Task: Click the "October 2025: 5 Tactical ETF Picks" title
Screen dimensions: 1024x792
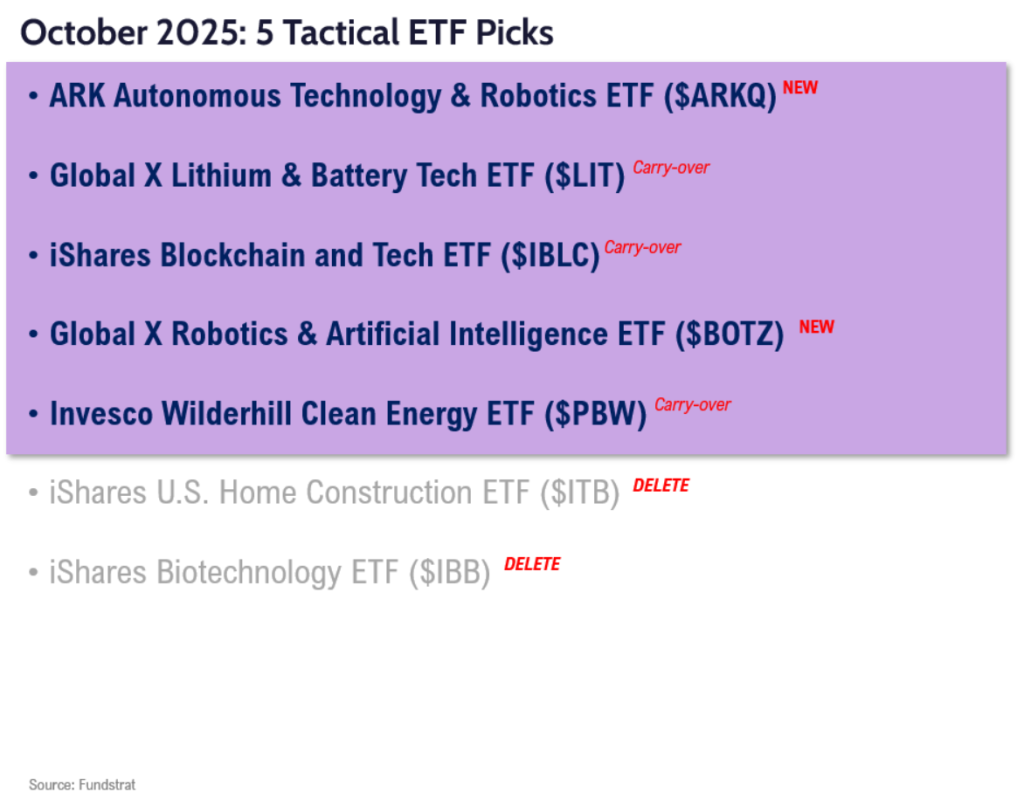Action: 287,32
